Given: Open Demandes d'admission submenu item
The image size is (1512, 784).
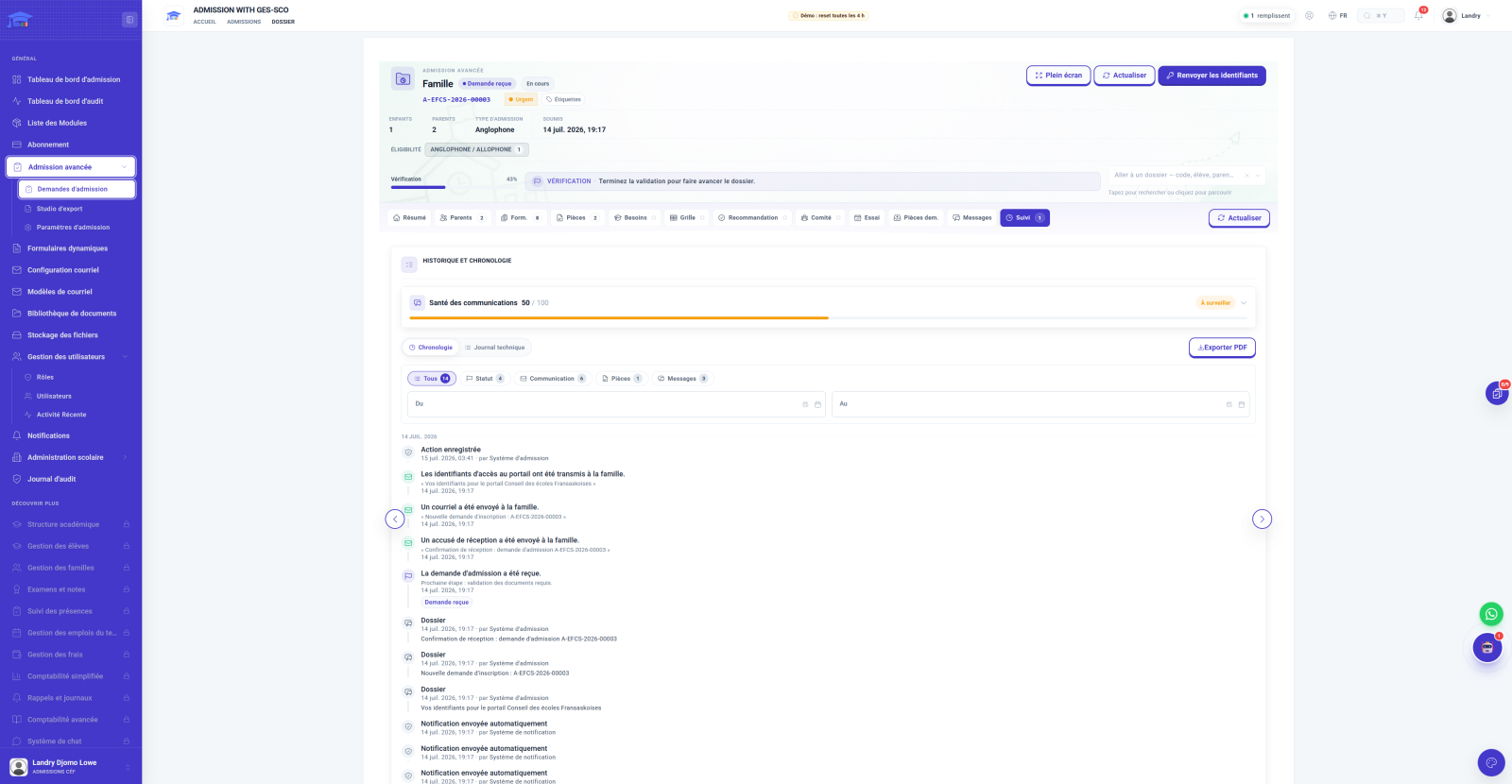Looking at the screenshot, I should click(77, 189).
